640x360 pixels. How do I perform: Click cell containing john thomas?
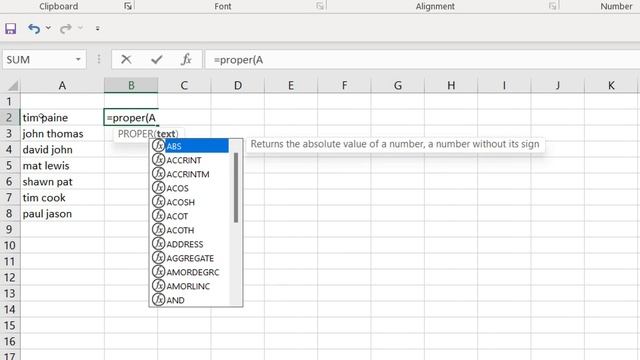point(62,133)
